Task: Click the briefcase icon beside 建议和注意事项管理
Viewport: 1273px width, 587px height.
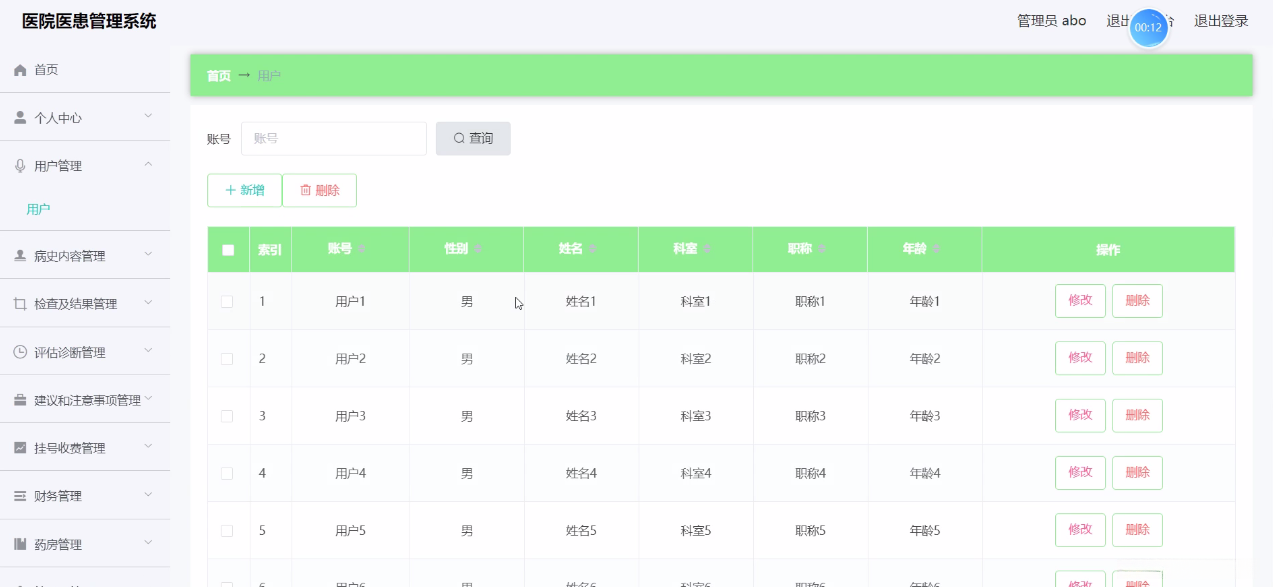Action: 20,400
